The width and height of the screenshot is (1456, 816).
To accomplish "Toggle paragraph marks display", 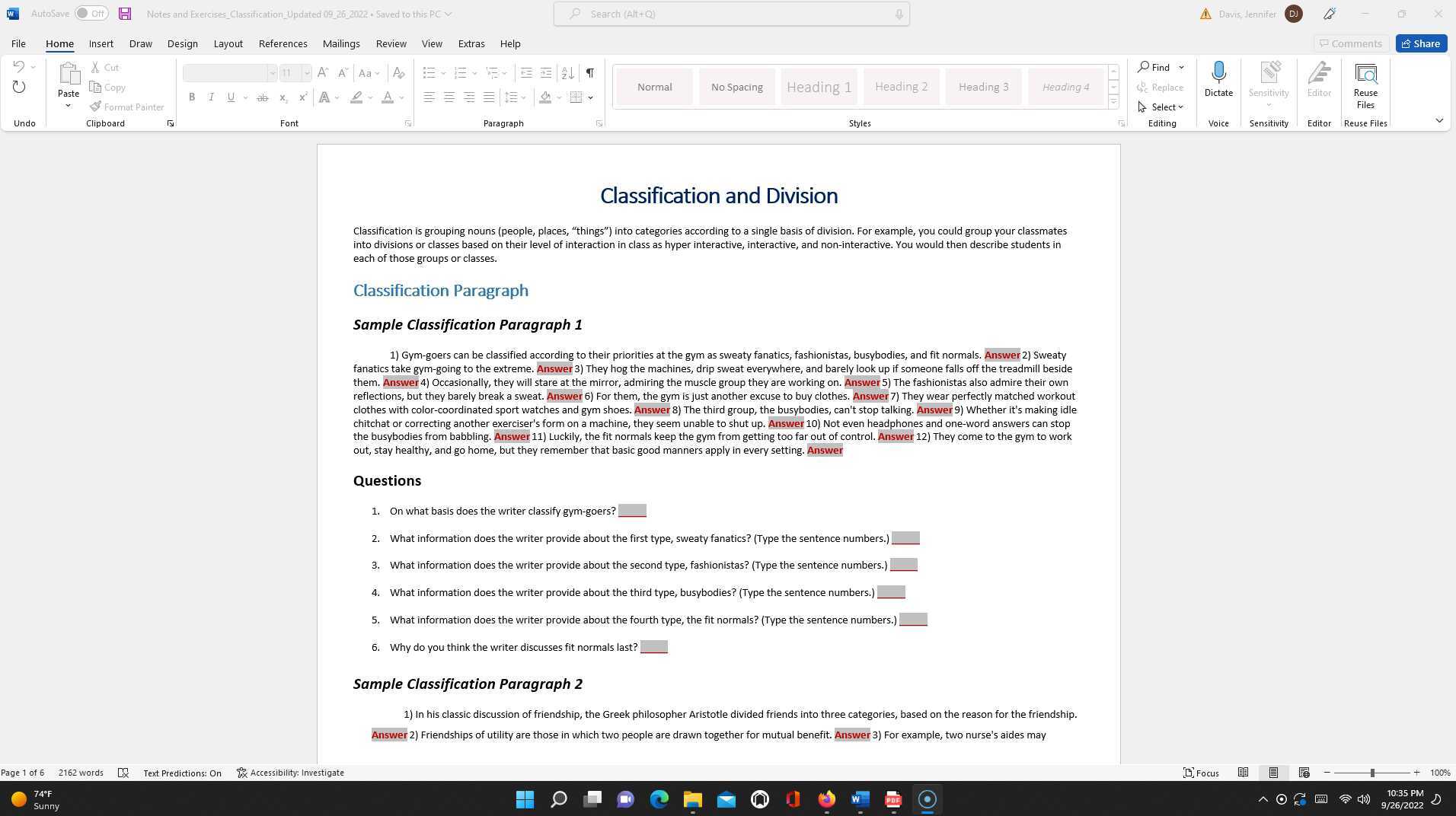I will click(x=589, y=73).
